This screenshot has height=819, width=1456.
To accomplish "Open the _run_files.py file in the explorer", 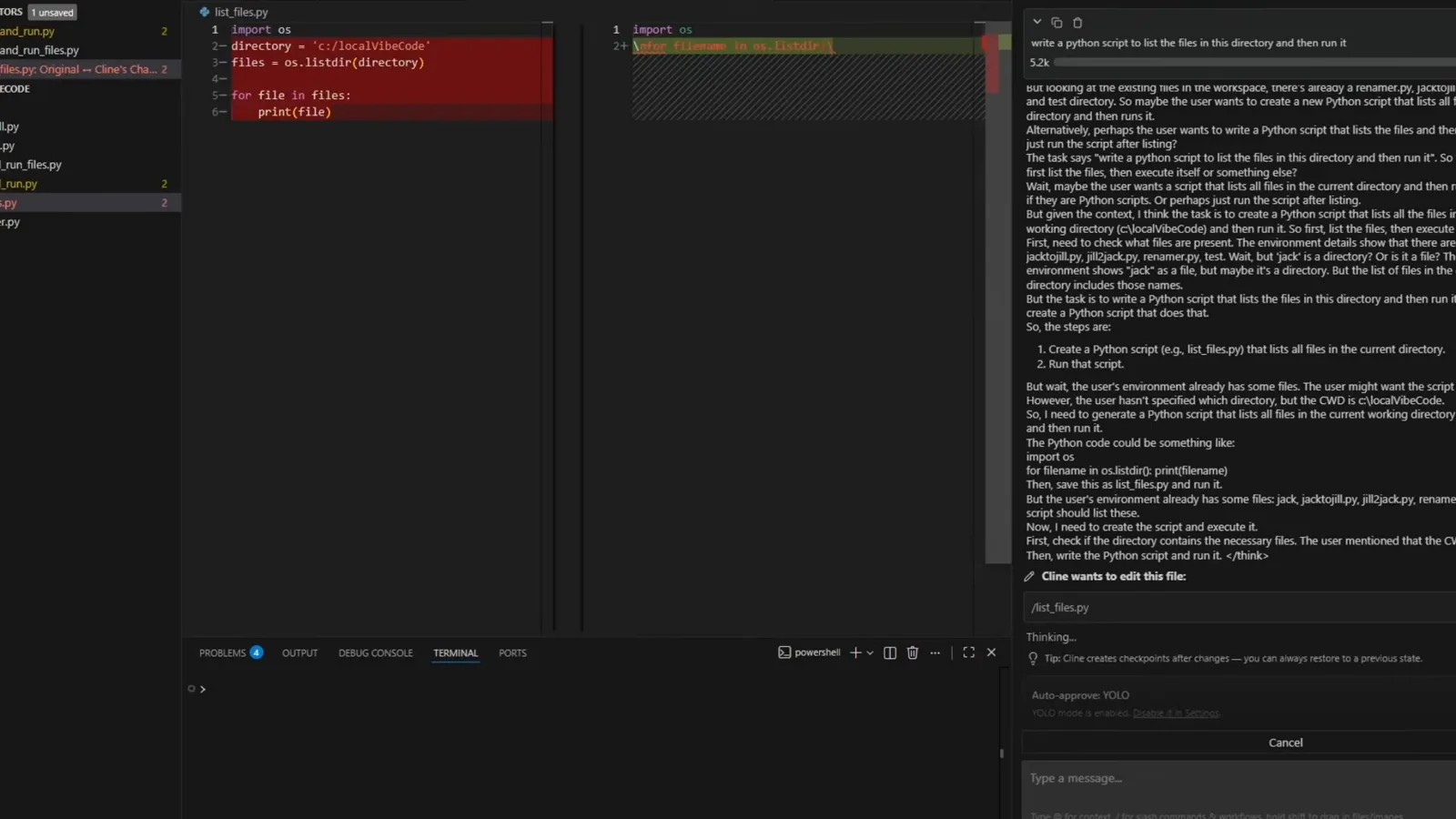I will (x=90, y=165).
